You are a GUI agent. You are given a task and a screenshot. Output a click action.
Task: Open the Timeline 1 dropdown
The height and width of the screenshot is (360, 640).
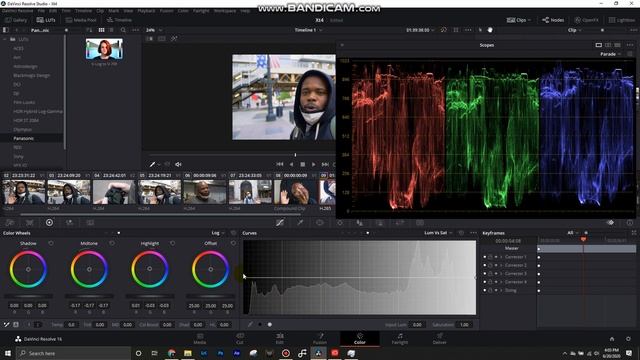pos(309,30)
